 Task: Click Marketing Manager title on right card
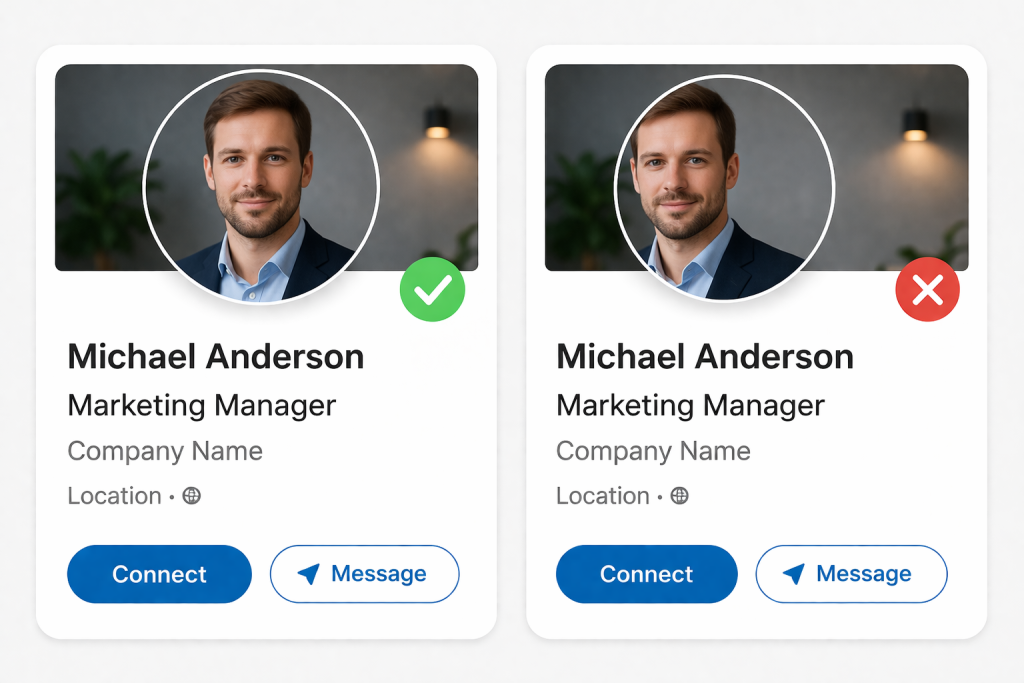[690, 405]
